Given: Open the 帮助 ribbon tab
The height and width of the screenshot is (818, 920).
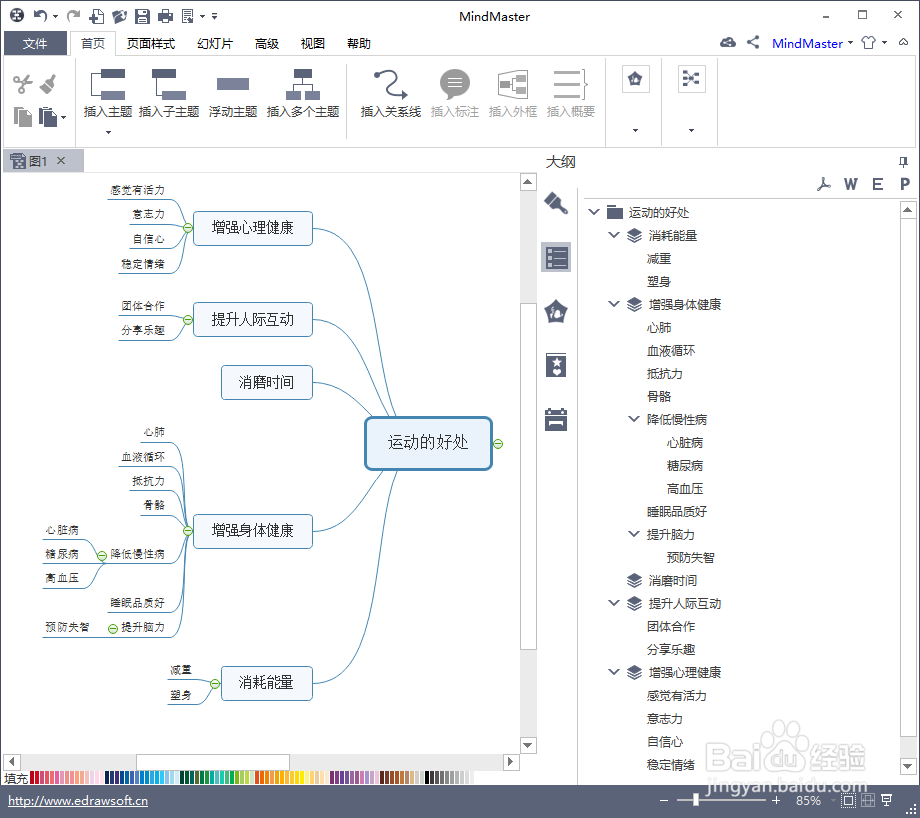Looking at the screenshot, I should click(358, 43).
